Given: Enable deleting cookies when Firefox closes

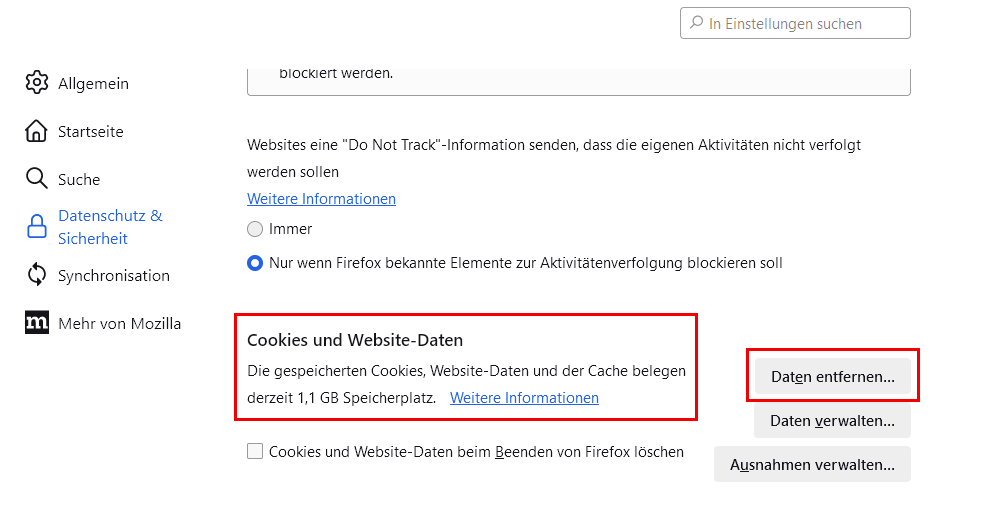Looking at the screenshot, I should coord(255,451).
